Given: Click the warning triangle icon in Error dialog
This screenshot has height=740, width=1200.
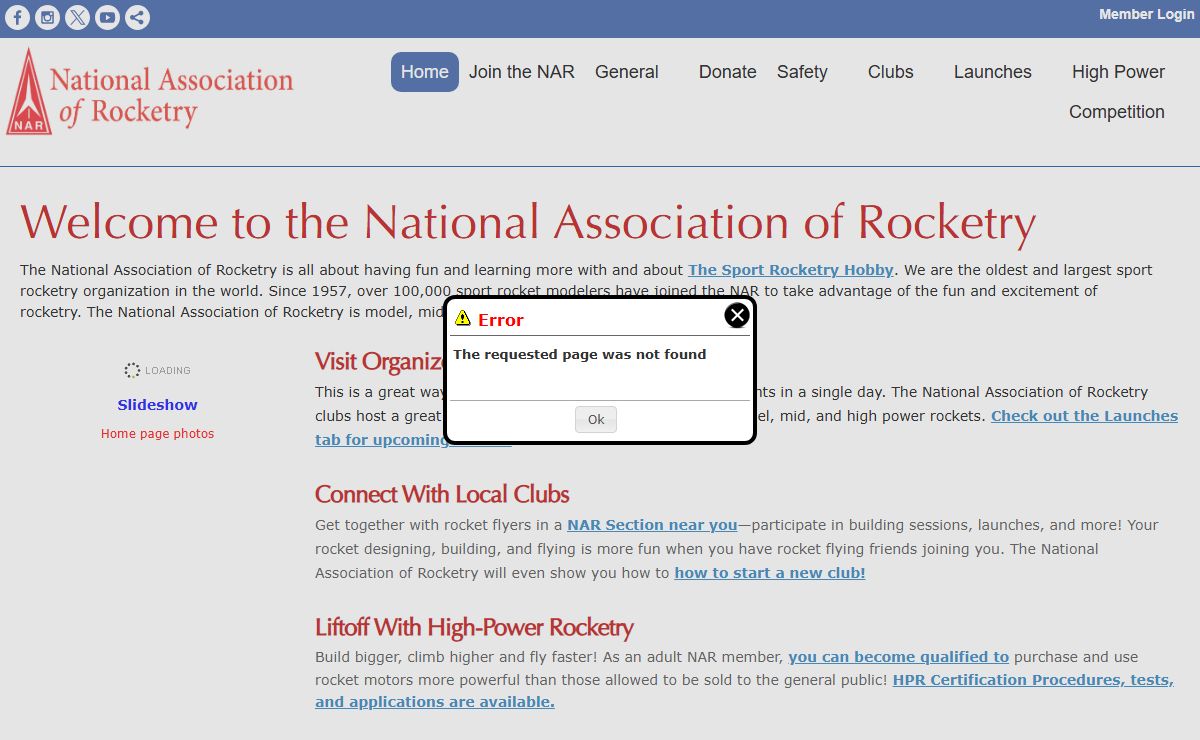Looking at the screenshot, I should [x=462, y=319].
